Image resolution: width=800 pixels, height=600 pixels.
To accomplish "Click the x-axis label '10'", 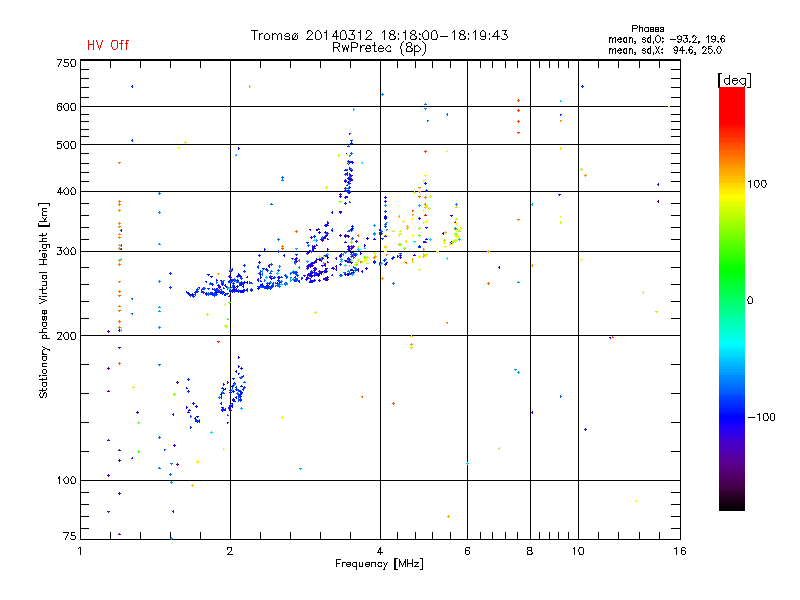I will pyautogui.click(x=578, y=551).
